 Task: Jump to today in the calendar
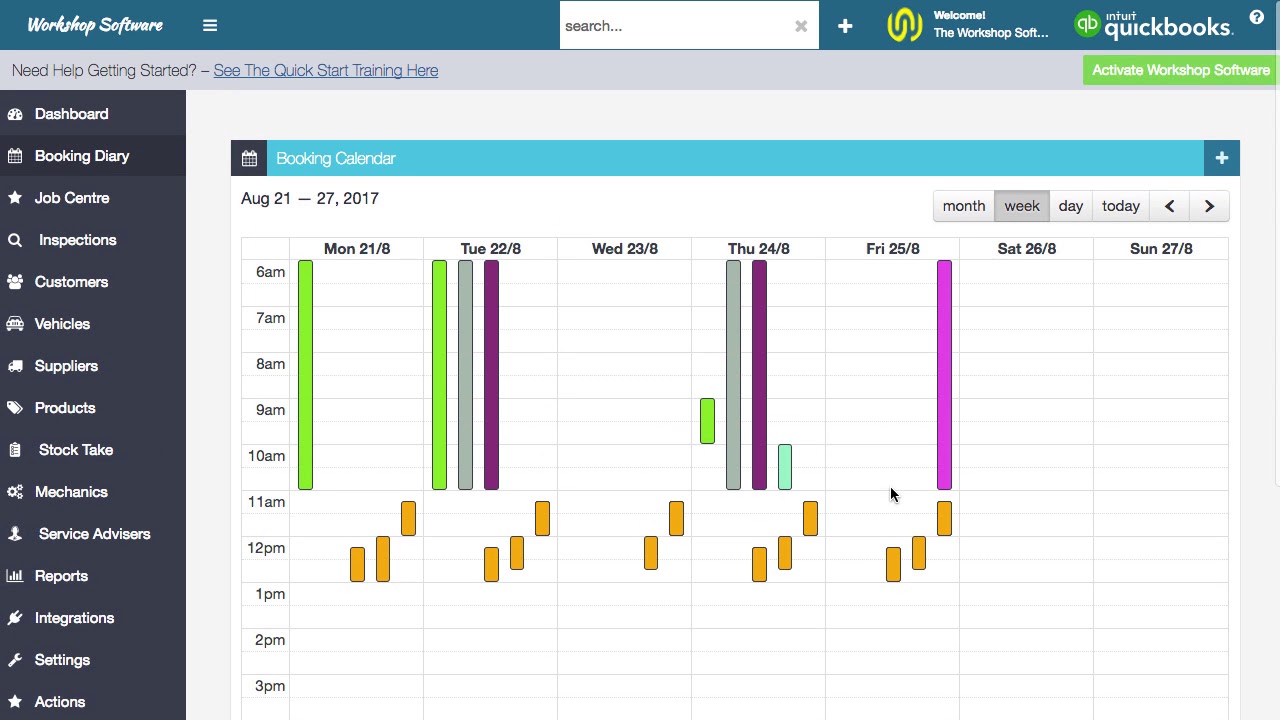point(1121,206)
